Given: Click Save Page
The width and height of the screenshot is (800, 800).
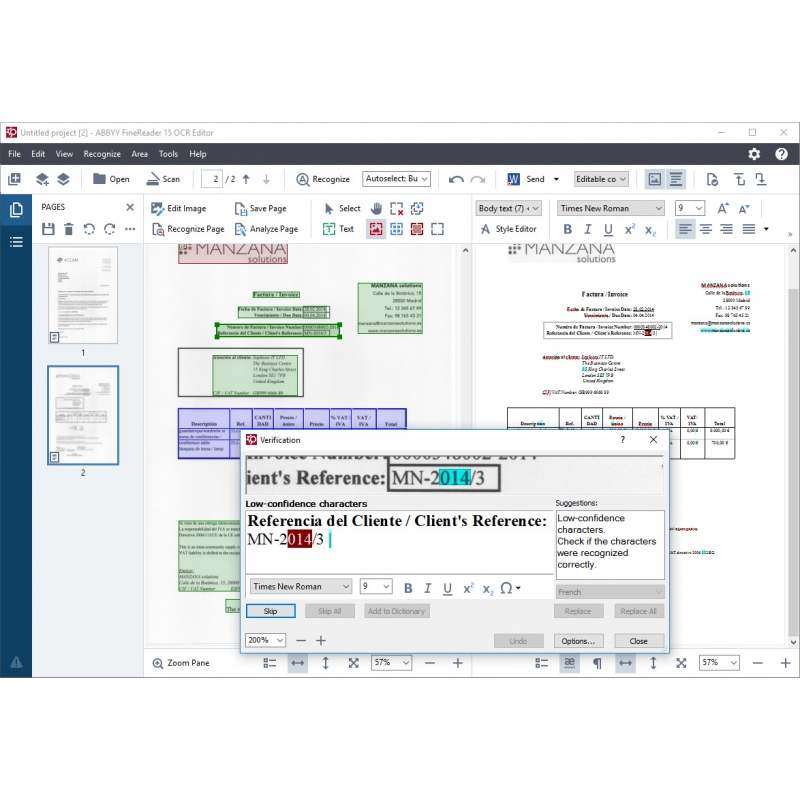Looking at the screenshot, I should pyautogui.click(x=260, y=208).
